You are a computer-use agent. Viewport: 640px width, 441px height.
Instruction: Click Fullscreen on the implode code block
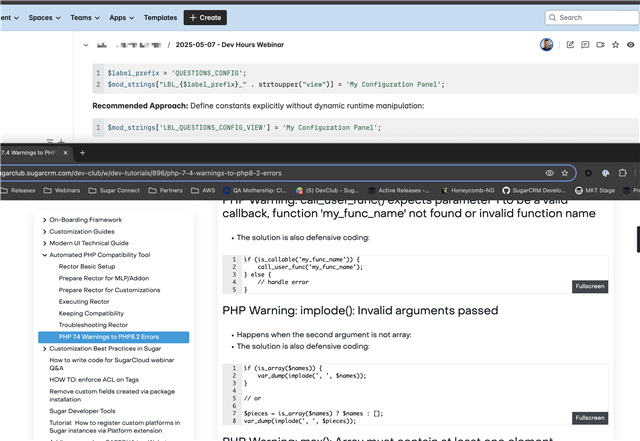click(590, 418)
